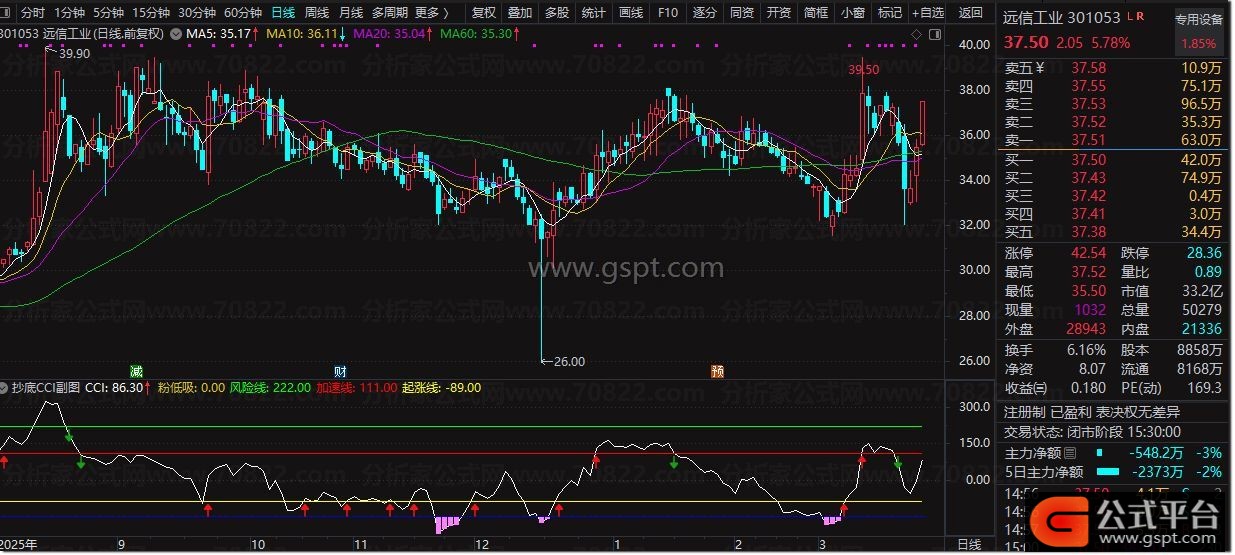Viewport: 1235px width, 555px height.
Task: Open the 主力净额 detail list icon
Action: [x=1070, y=454]
